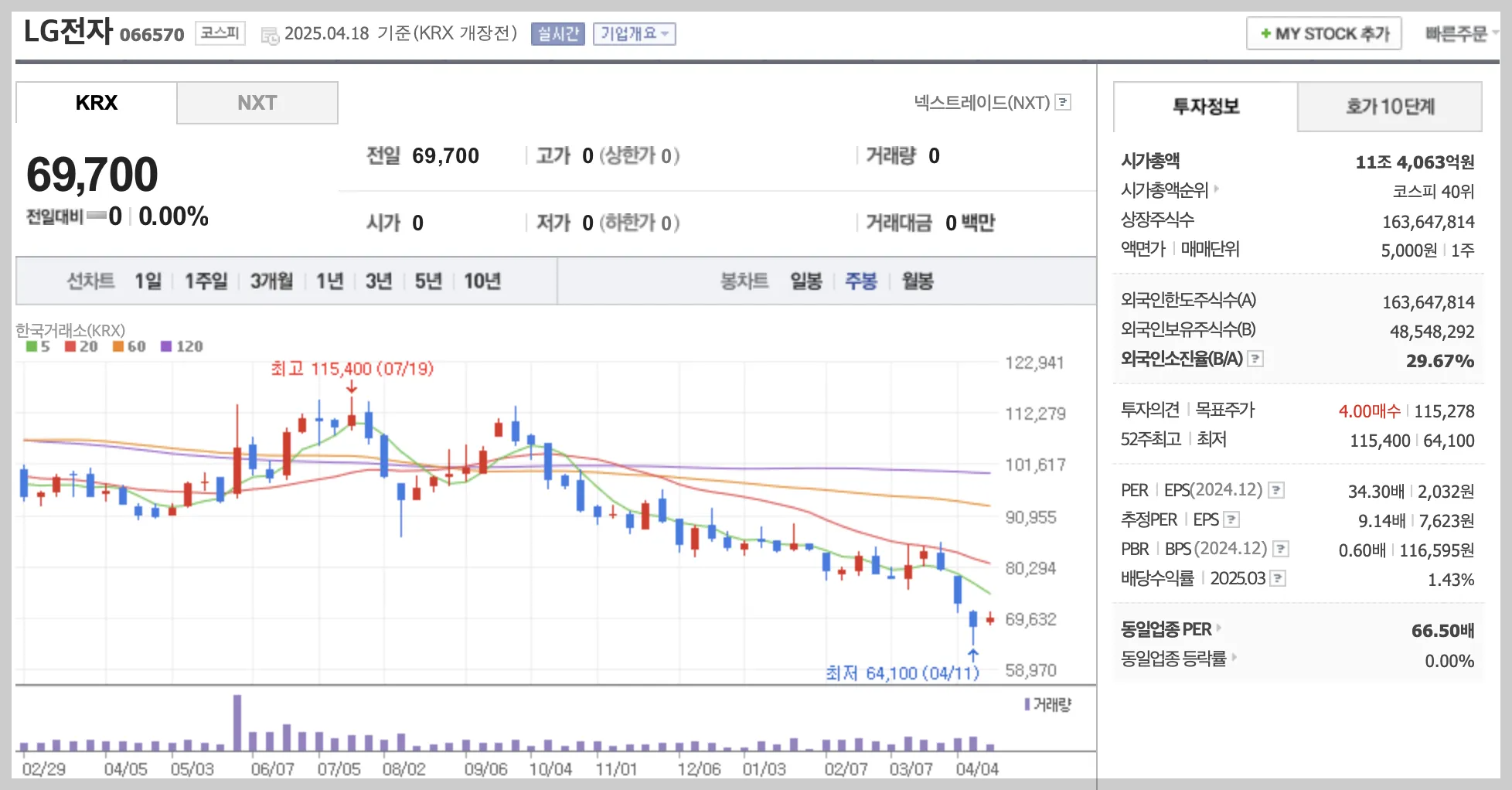Click the 동일업종 등락률 arrow

point(1234,657)
